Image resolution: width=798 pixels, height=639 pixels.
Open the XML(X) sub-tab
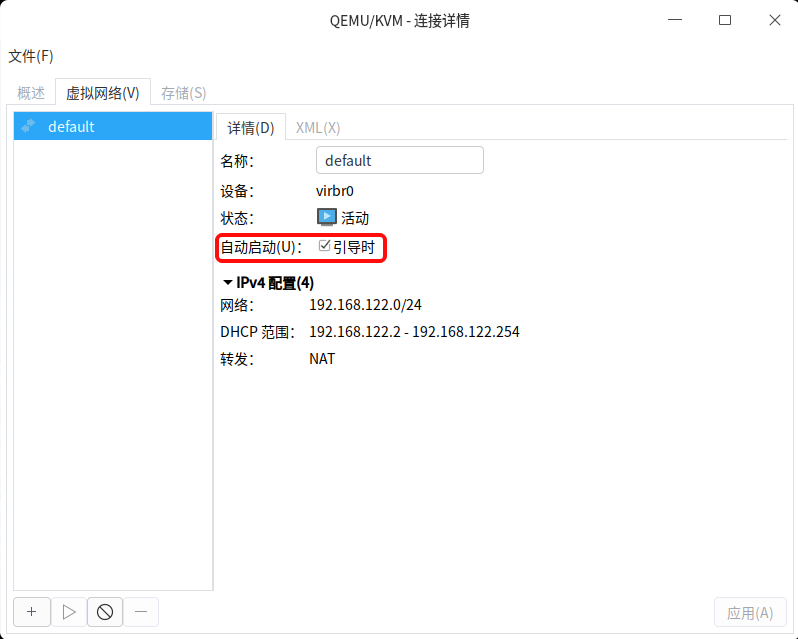pyautogui.click(x=318, y=128)
